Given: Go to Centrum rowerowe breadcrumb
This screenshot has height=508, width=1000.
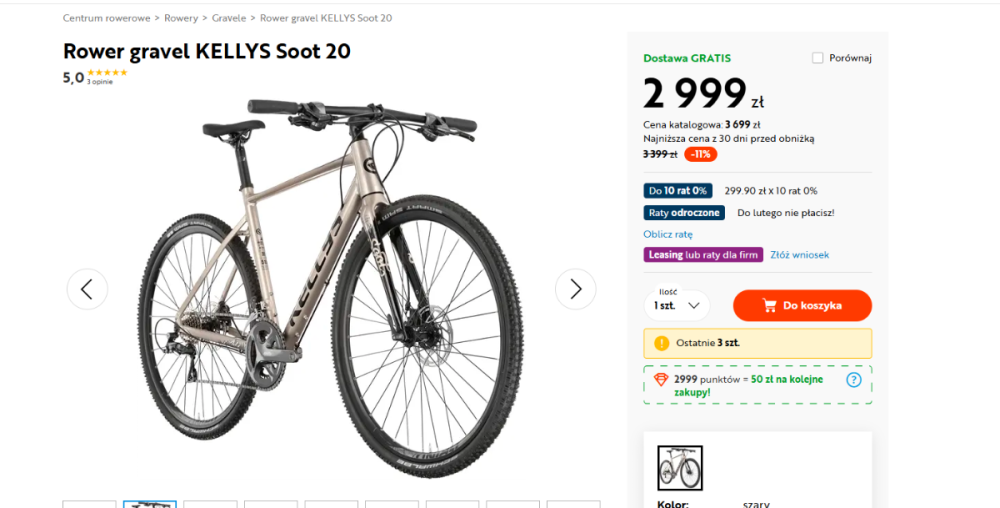Looking at the screenshot, I should (107, 18).
